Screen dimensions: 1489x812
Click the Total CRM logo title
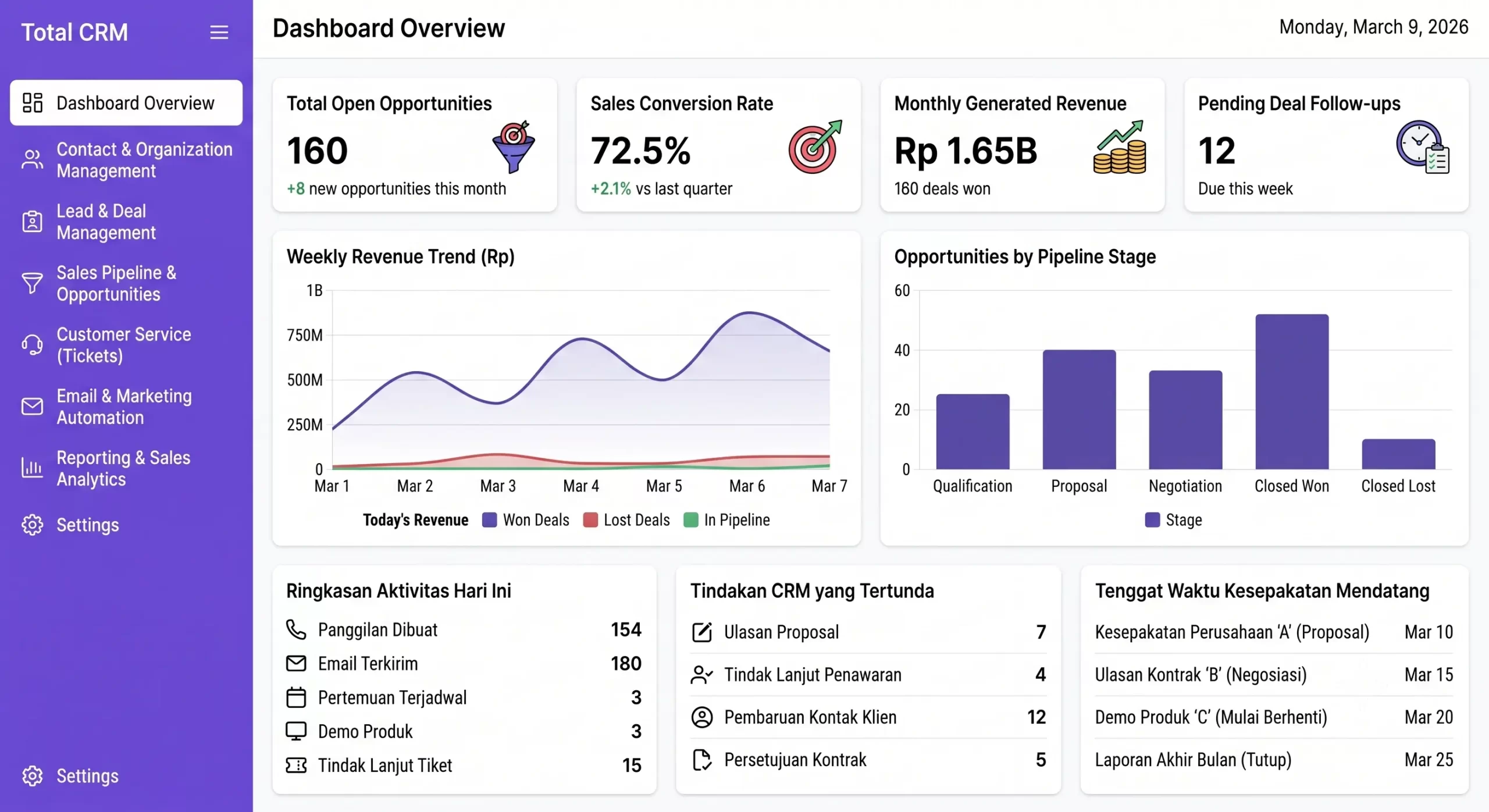[x=74, y=33]
